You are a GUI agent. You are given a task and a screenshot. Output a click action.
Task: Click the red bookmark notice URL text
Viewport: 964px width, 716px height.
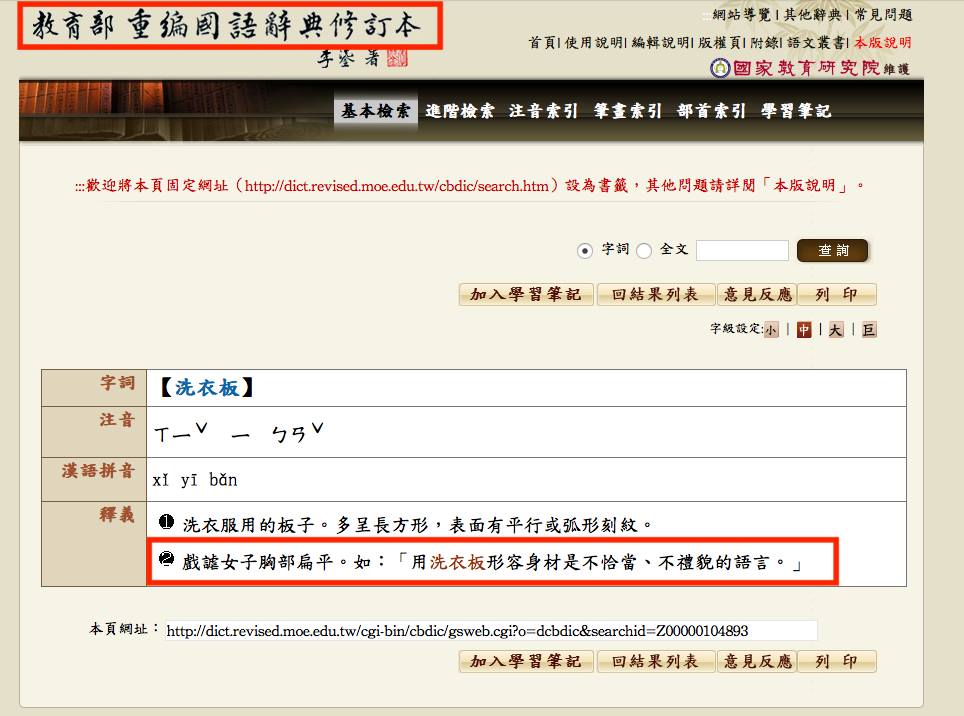397,186
